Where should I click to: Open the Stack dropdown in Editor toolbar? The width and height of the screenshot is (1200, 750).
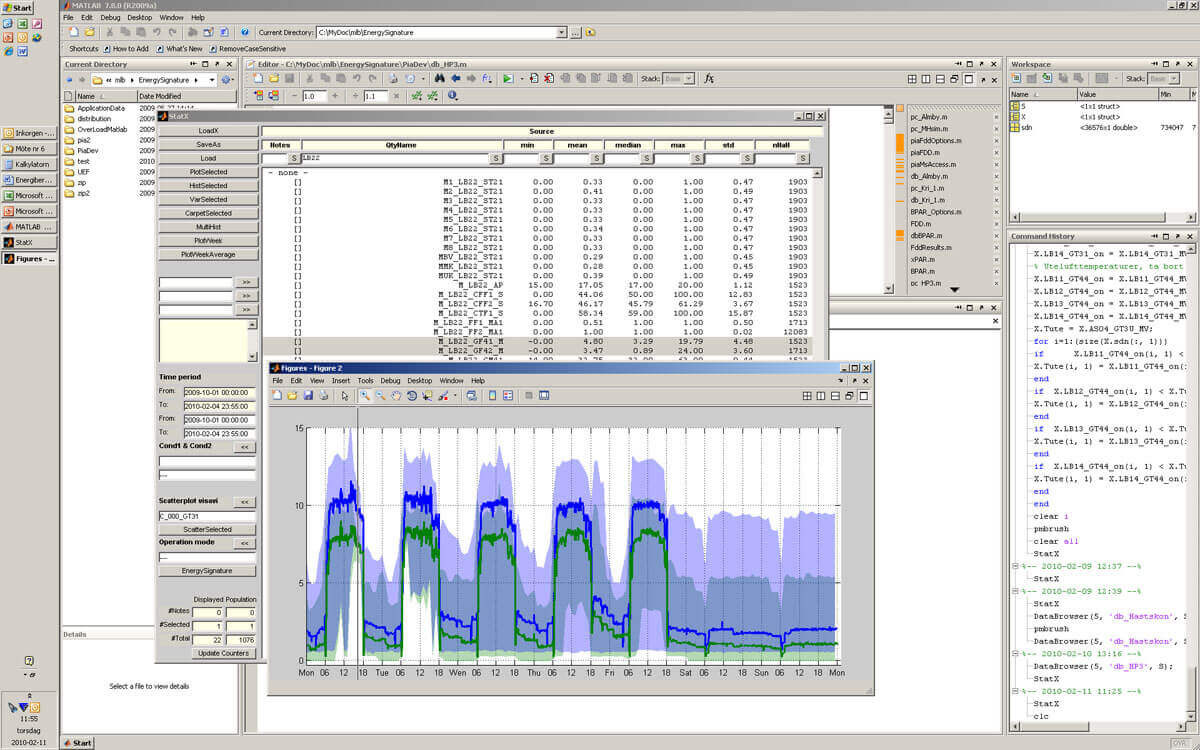tap(677, 78)
